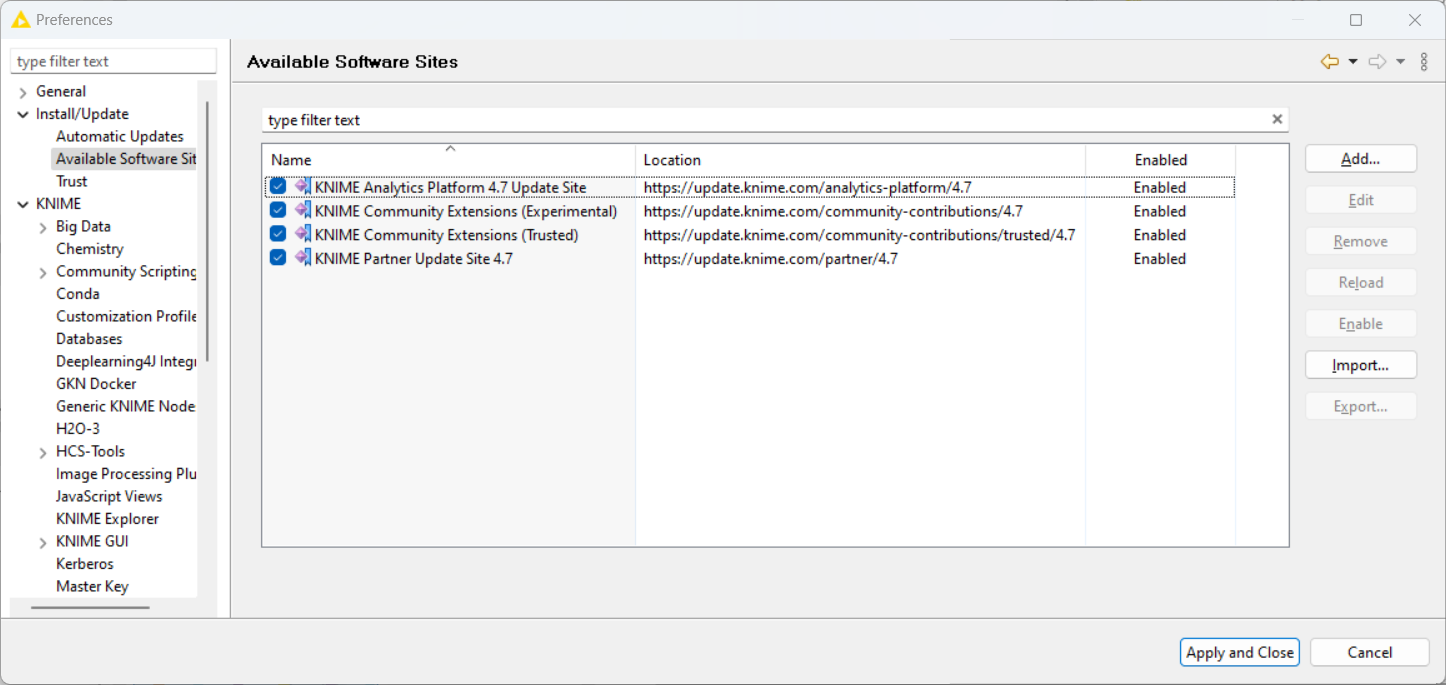Sort by the Name column header
Viewport: 1446px width, 685px height.
pos(449,160)
